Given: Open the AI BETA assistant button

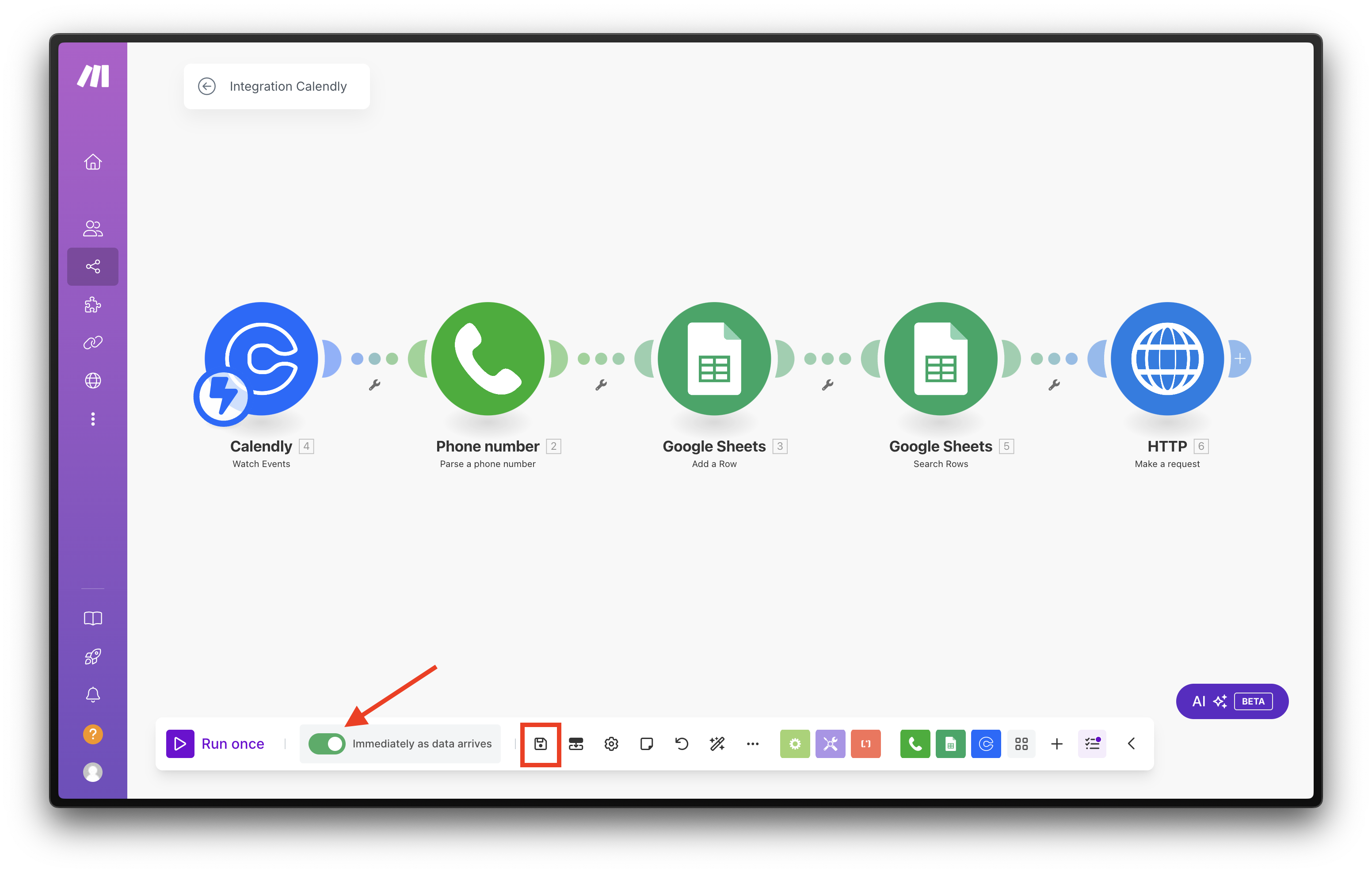Looking at the screenshot, I should pos(1231,701).
